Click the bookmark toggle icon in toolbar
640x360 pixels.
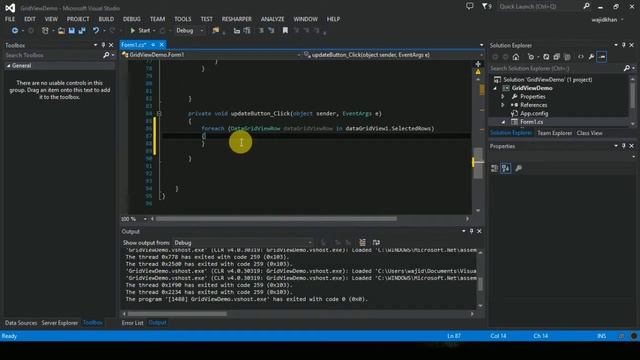tap(285, 31)
